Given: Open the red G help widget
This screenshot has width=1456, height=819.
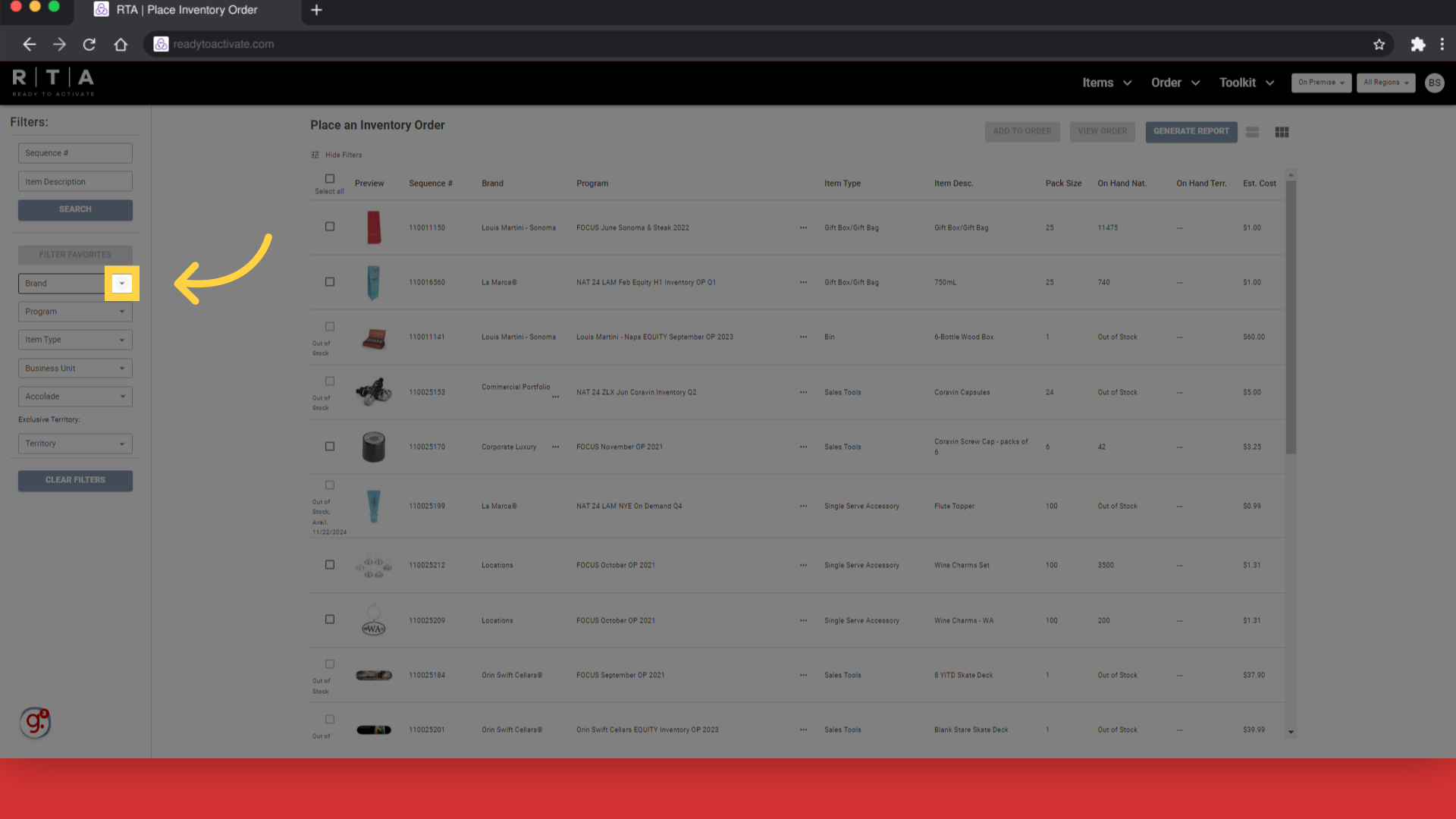Looking at the screenshot, I should pyautogui.click(x=35, y=723).
